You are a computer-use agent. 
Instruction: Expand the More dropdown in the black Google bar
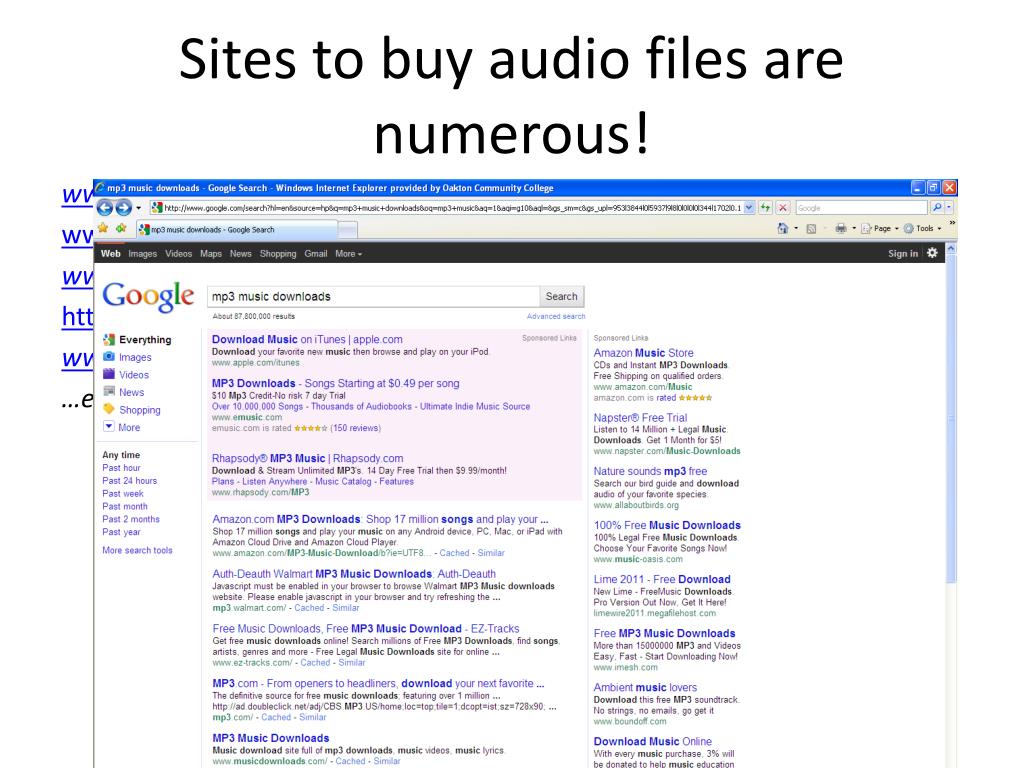(x=349, y=253)
